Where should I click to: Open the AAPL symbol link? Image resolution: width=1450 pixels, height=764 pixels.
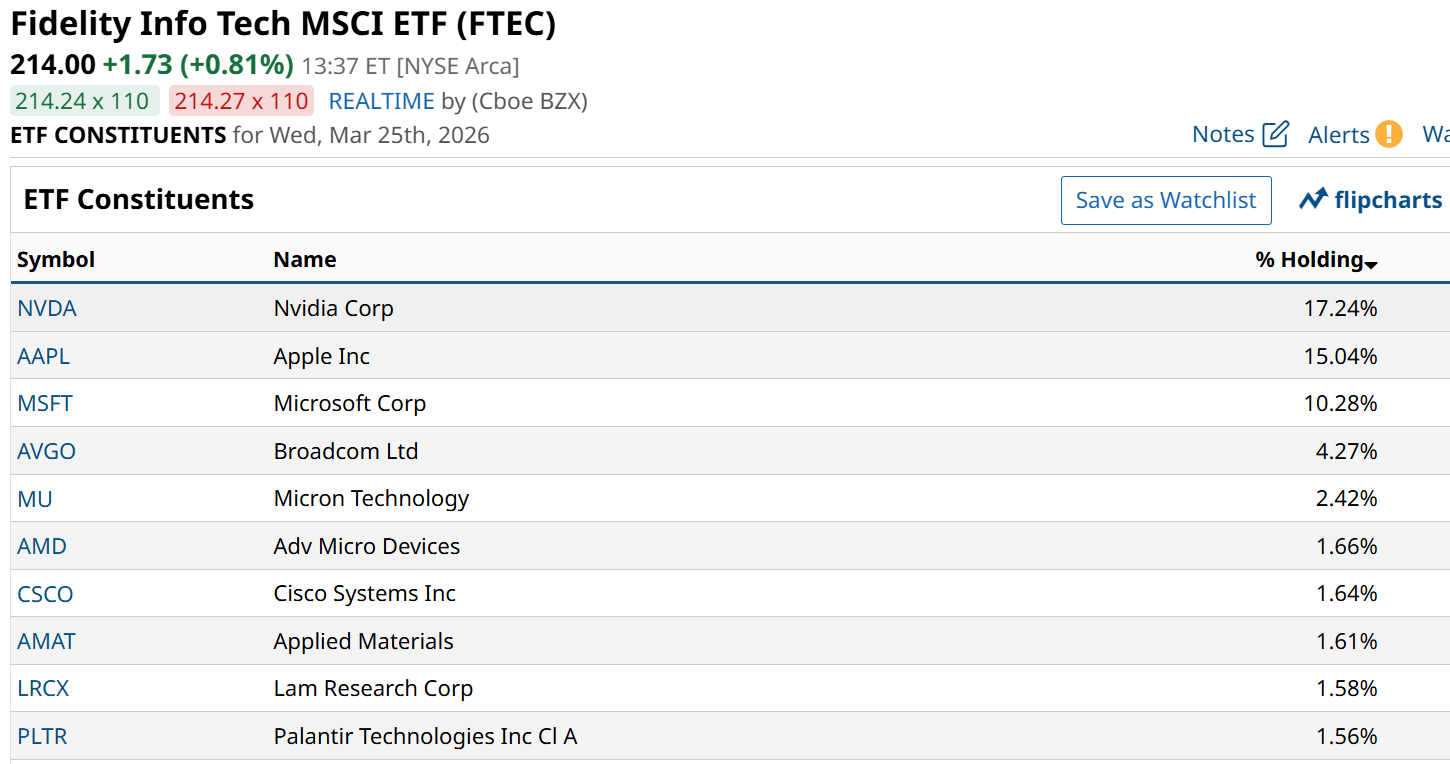pyautogui.click(x=43, y=356)
